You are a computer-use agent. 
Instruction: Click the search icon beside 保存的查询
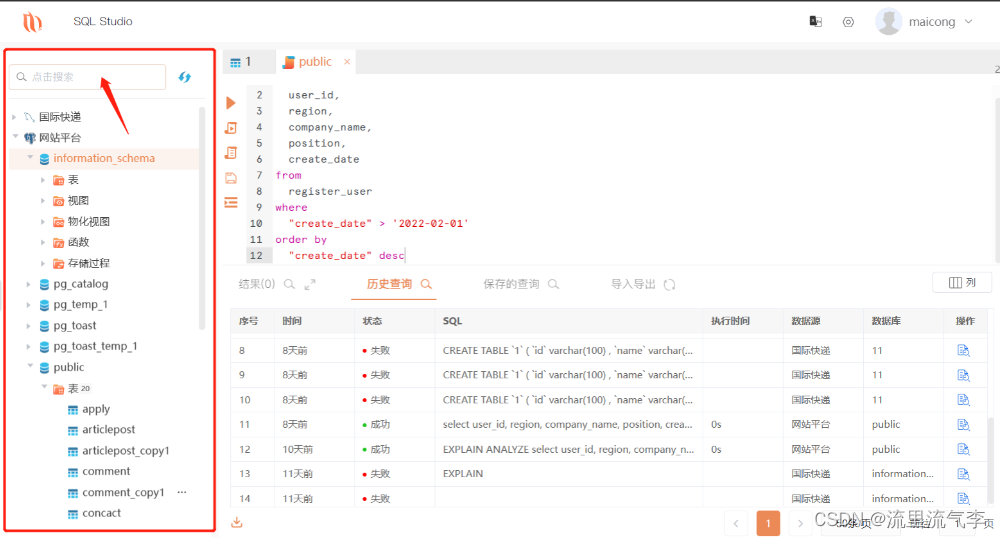pyautogui.click(x=554, y=284)
